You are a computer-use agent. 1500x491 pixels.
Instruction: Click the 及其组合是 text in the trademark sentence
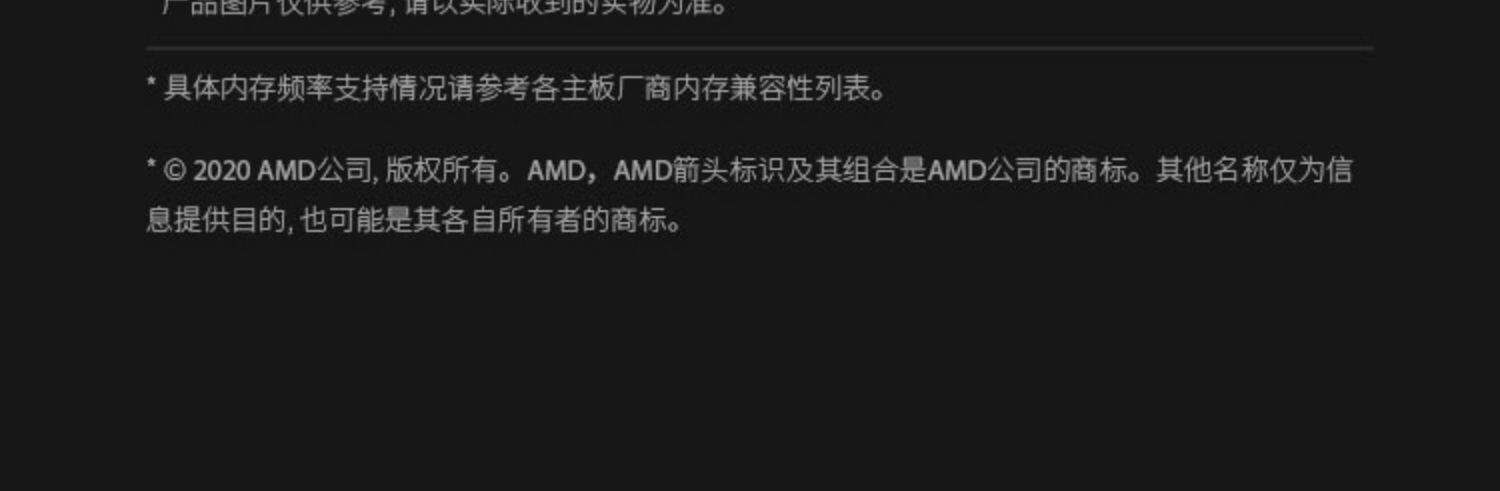point(857,171)
